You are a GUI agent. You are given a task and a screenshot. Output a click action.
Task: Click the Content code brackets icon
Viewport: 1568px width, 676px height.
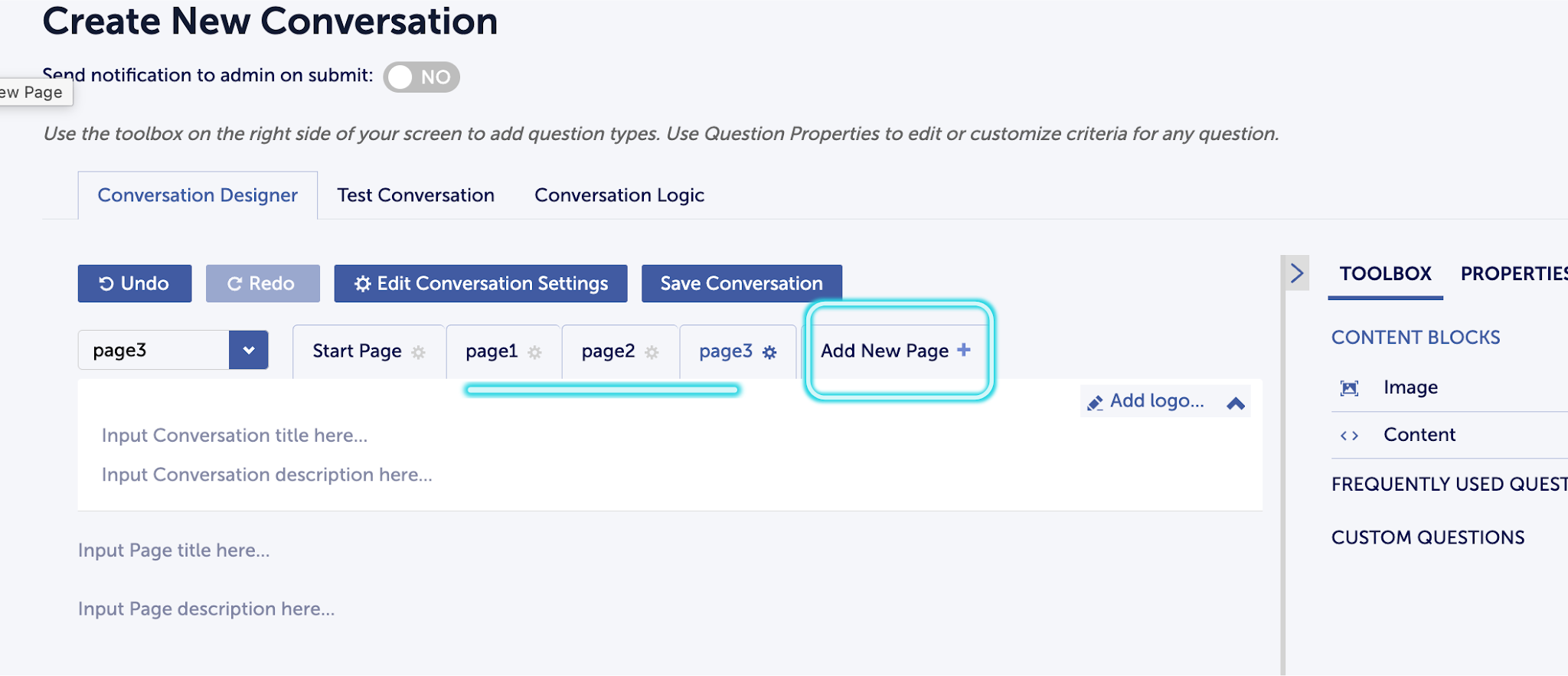pyautogui.click(x=1349, y=436)
